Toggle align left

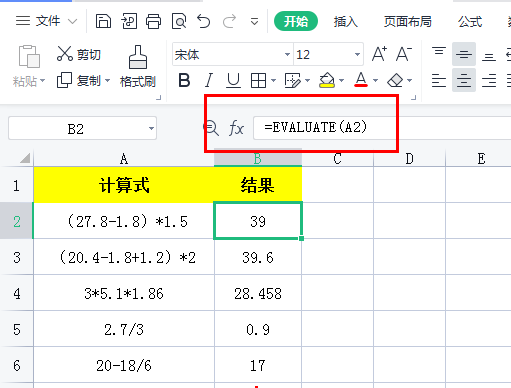(439, 80)
